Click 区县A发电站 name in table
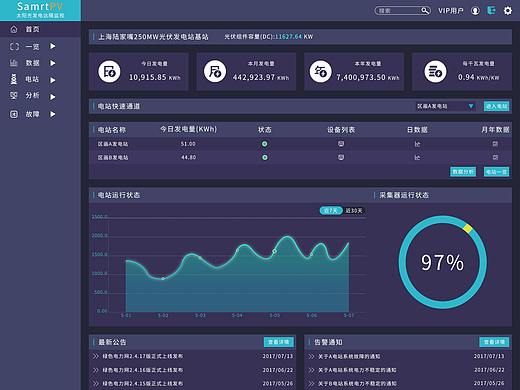 tap(113, 144)
